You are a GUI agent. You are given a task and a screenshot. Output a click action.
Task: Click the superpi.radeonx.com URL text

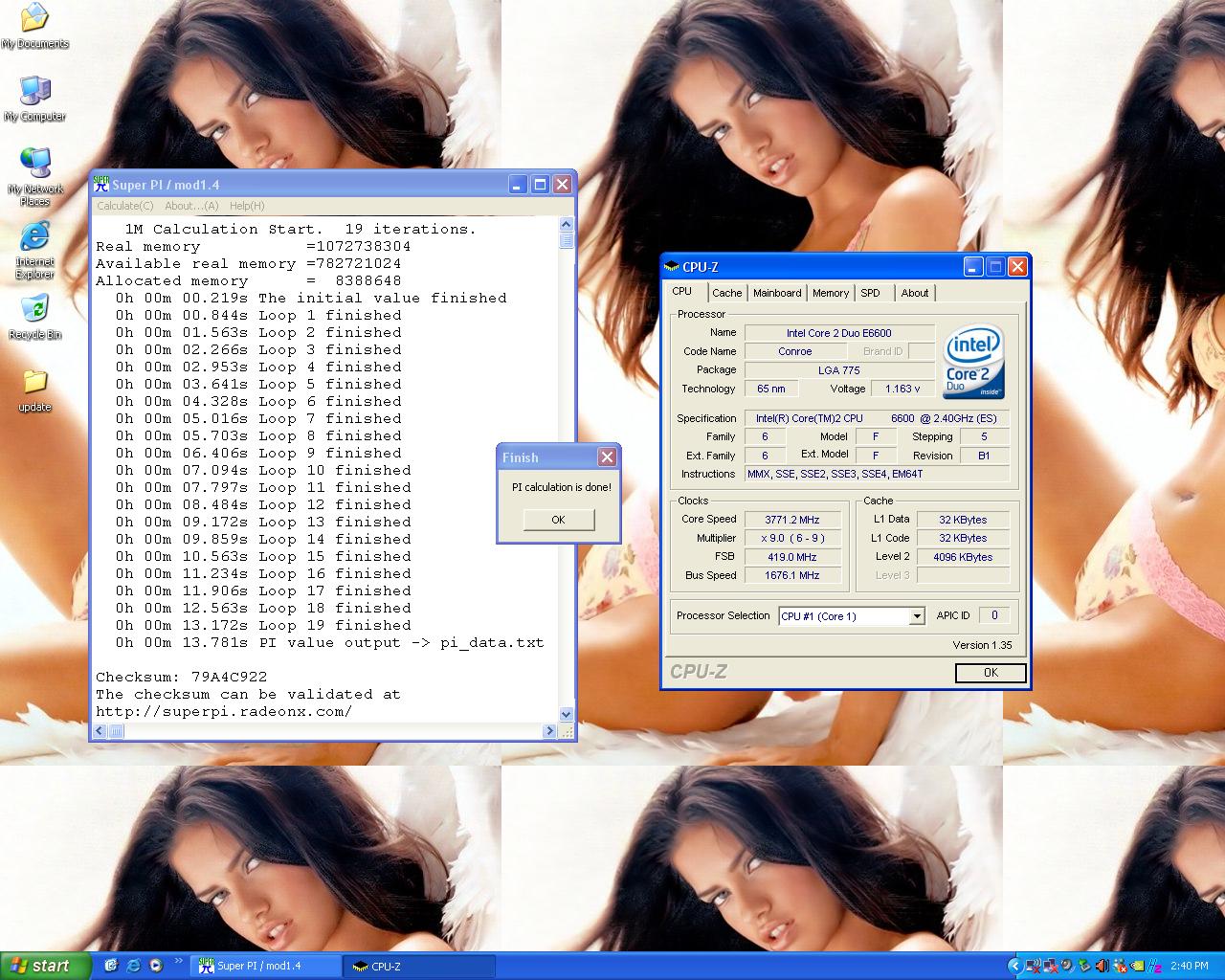tap(224, 711)
